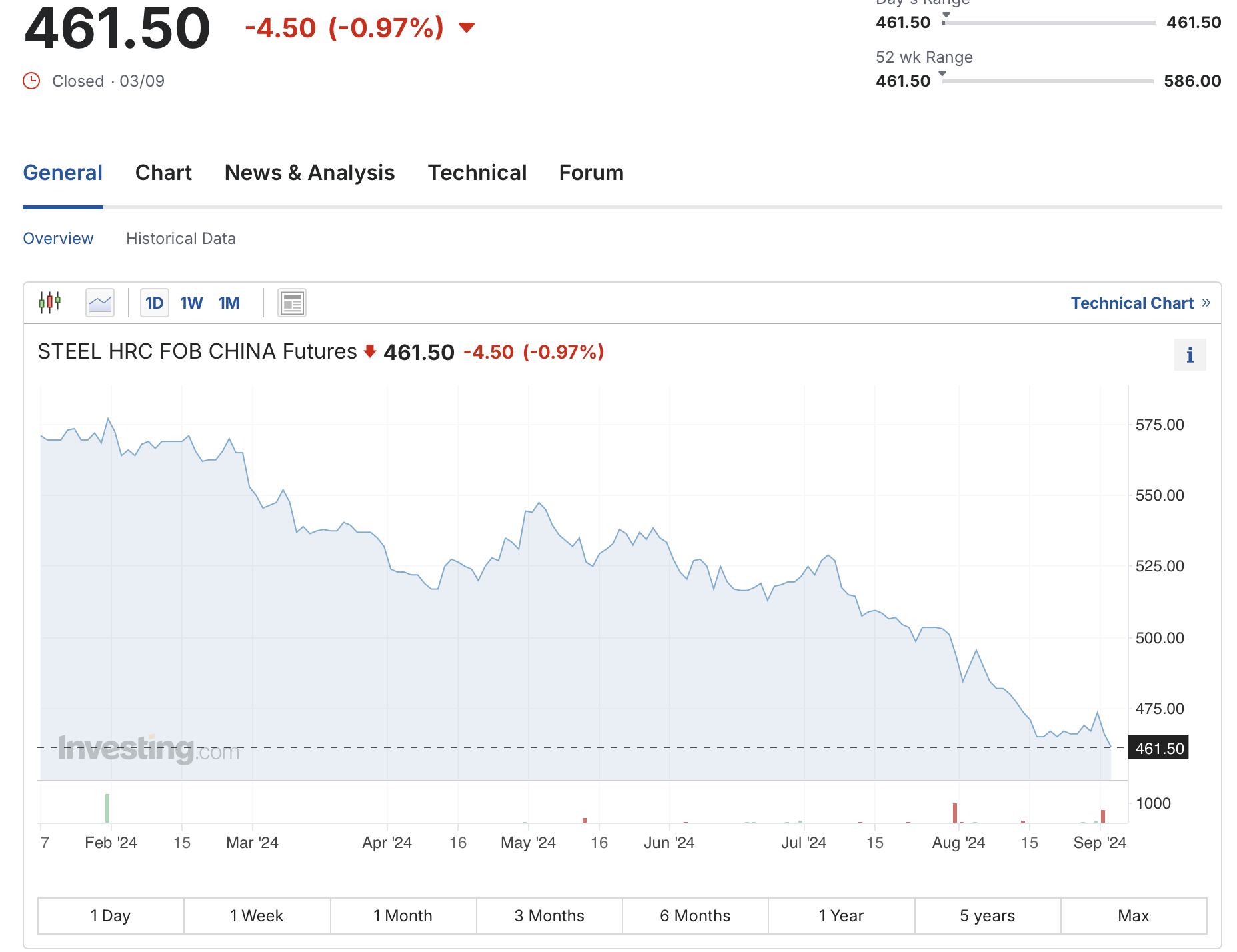This screenshot has height=952, width=1237.
Task: Click the Day's Range slider bar
Action: coord(1049,23)
